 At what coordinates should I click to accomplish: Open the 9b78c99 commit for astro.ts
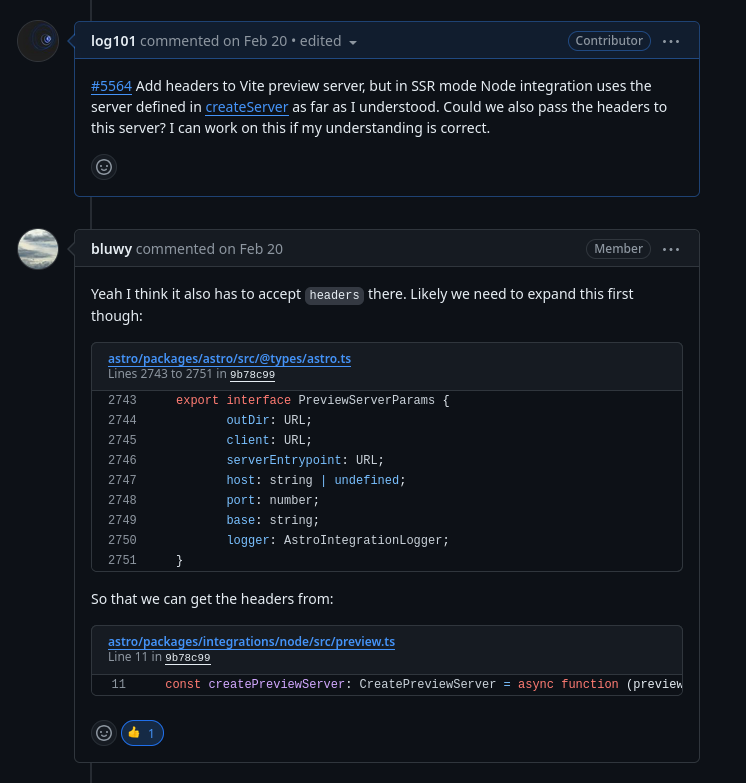252,375
